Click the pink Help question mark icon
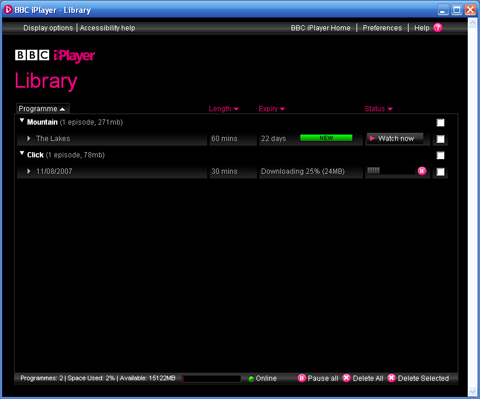The width and height of the screenshot is (480, 399). tap(438, 28)
